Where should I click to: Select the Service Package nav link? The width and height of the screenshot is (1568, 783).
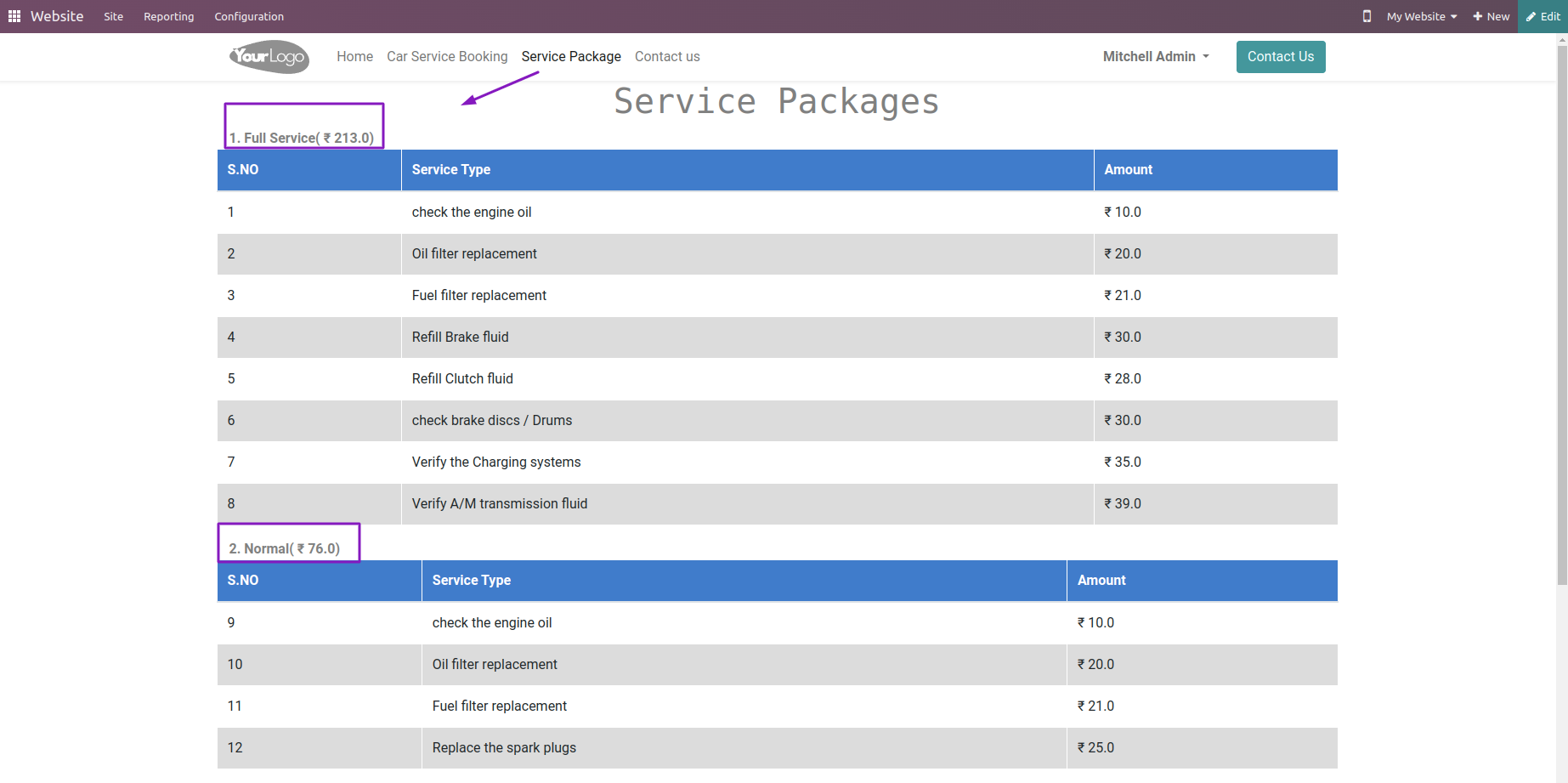[x=571, y=57]
